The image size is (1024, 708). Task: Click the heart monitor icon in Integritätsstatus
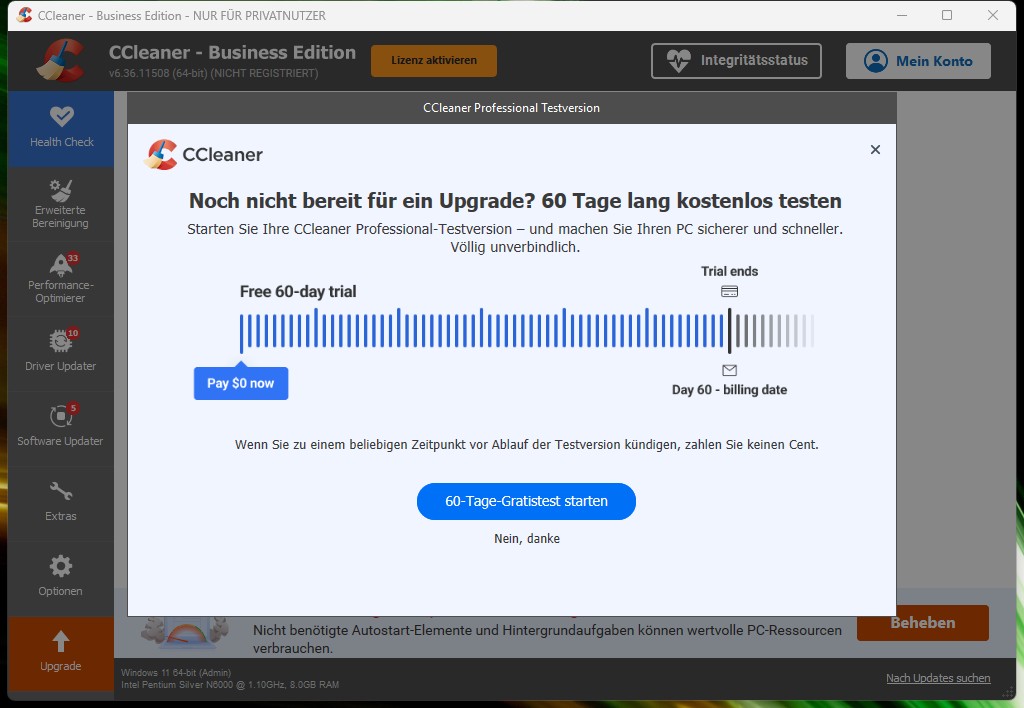pos(679,61)
